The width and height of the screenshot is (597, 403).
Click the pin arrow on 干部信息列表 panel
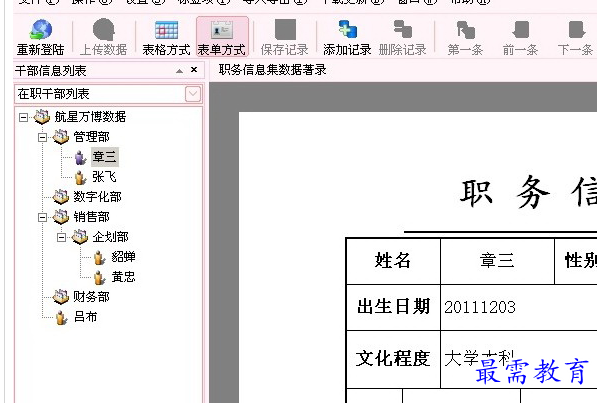179,71
